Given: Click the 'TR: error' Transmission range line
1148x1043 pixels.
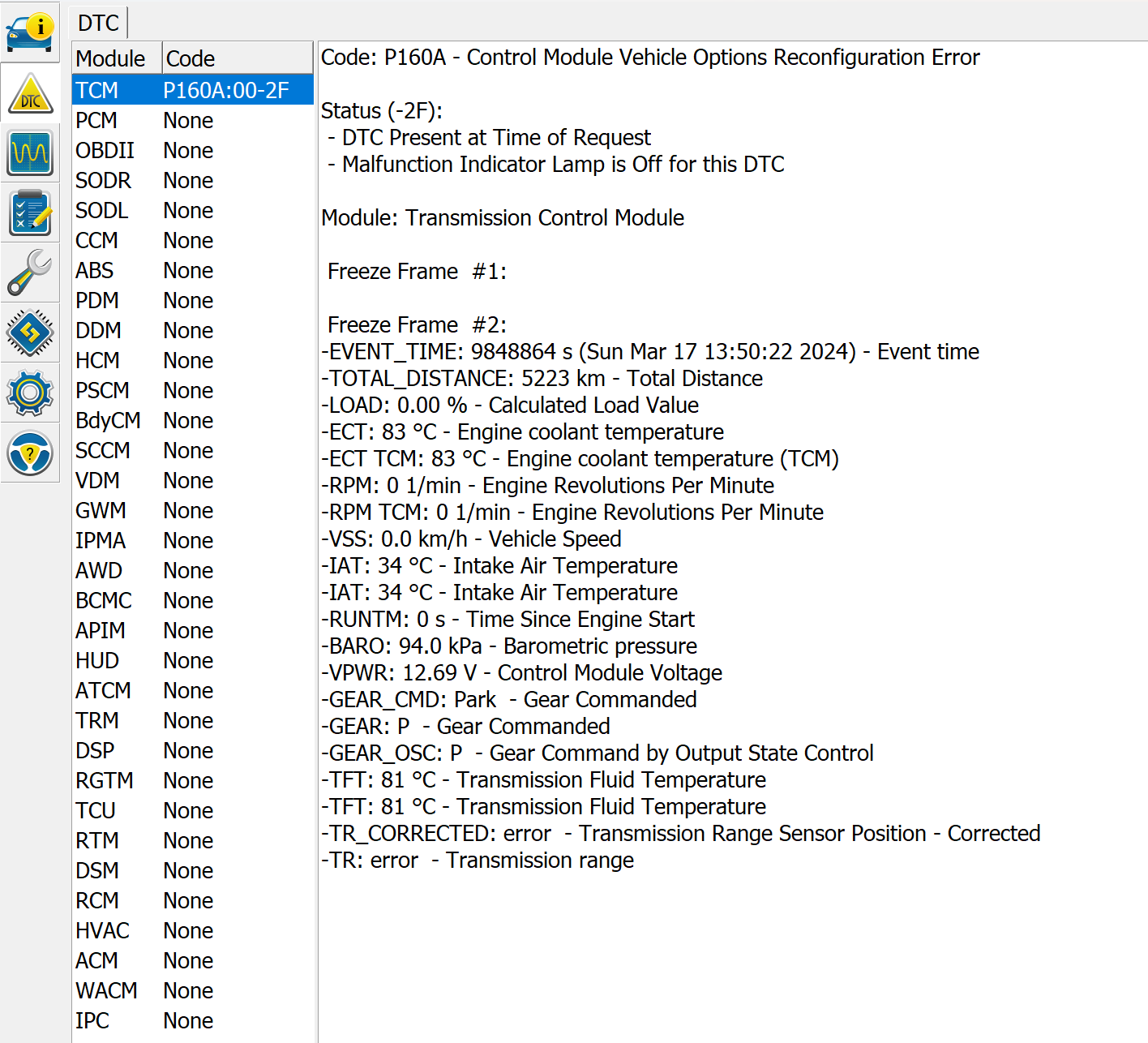Looking at the screenshot, I should 478,861.
